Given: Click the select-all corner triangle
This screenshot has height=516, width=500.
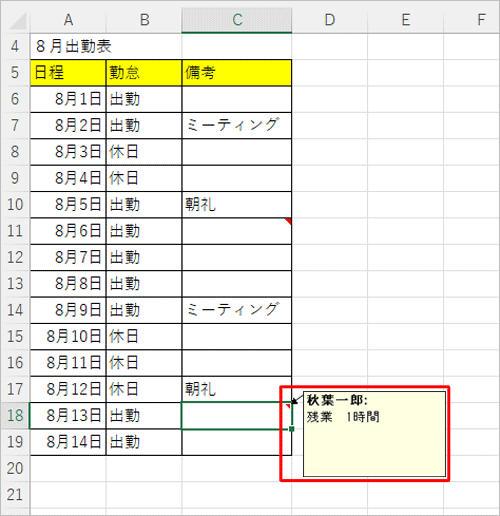Looking at the screenshot, I should click(17, 21).
